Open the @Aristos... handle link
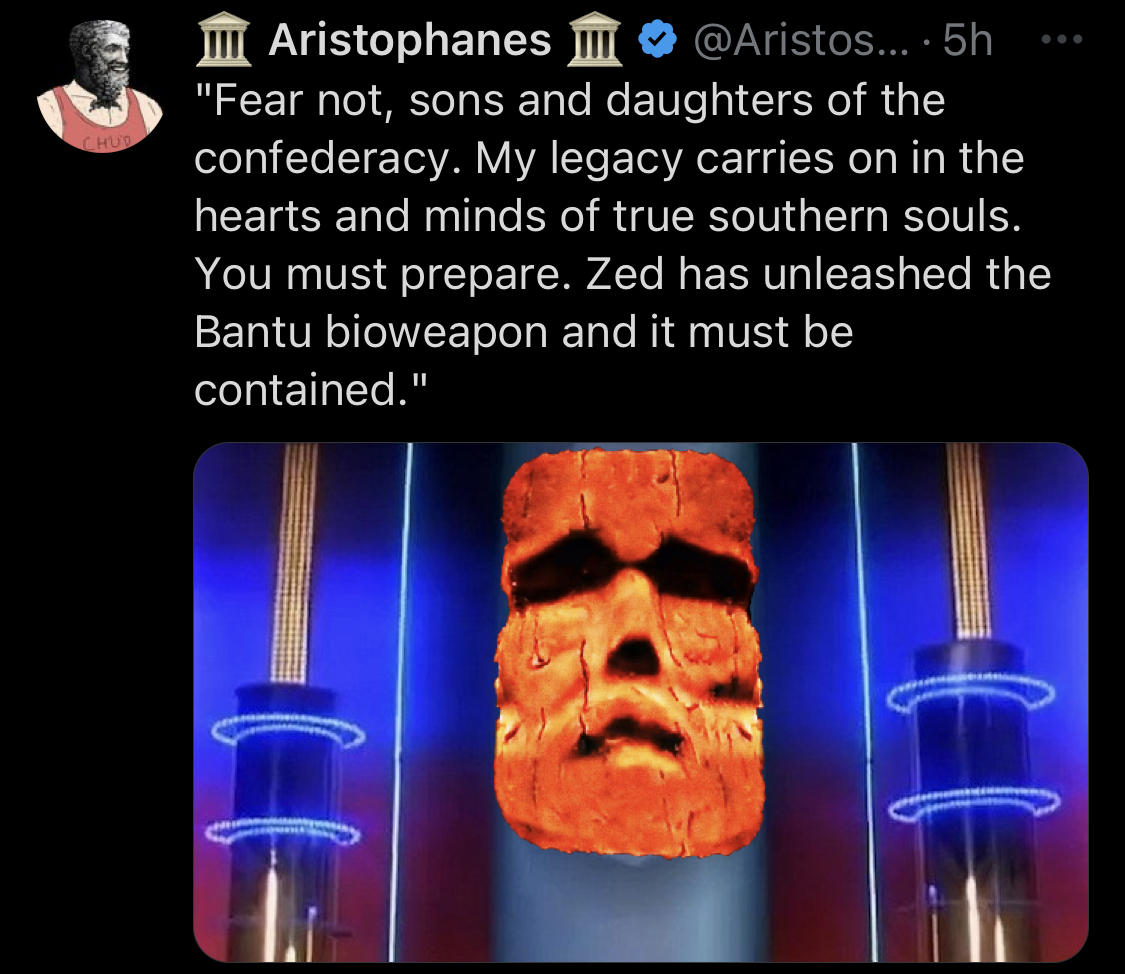This screenshot has width=1125, height=974. click(x=802, y=40)
